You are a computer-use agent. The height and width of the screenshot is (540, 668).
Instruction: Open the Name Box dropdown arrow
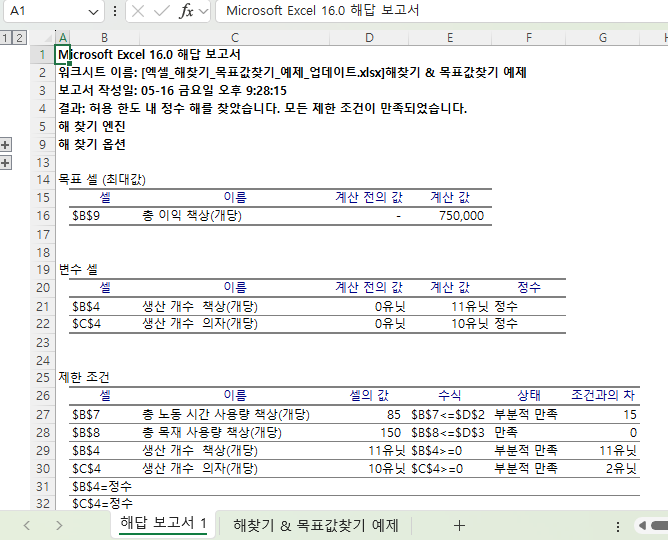pyautogui.click(x=93, y=12)
